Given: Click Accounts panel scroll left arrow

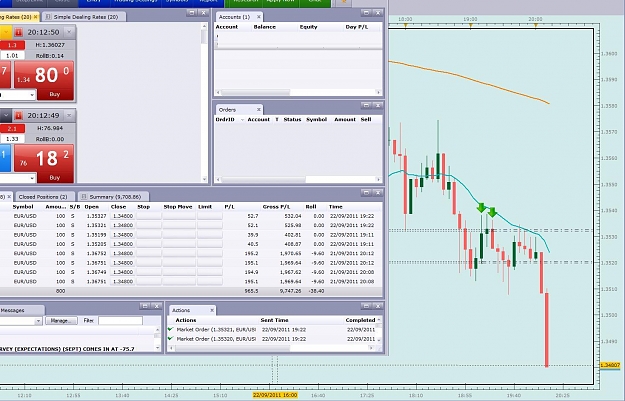Looking at the screenshot, I should (218, 92).
